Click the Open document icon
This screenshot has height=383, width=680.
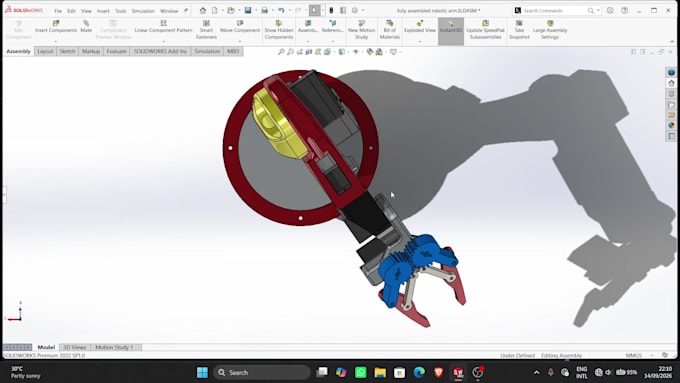tap(231, 10)
